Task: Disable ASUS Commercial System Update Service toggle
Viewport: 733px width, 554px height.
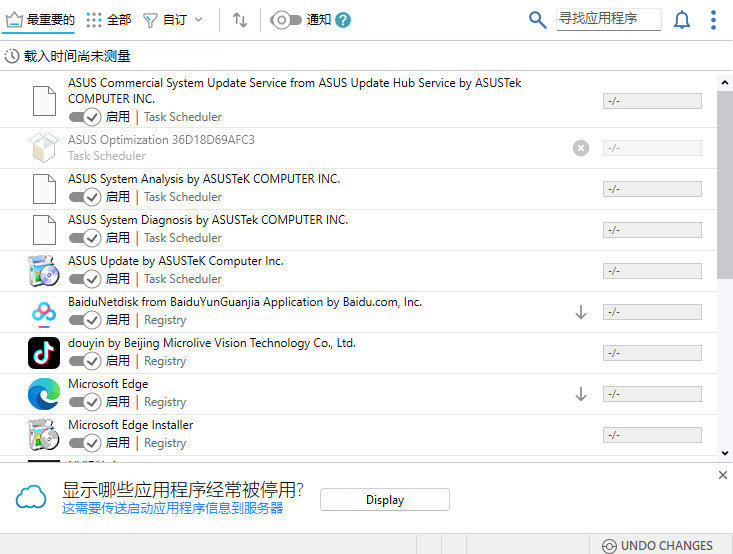Action: [85, 117]
